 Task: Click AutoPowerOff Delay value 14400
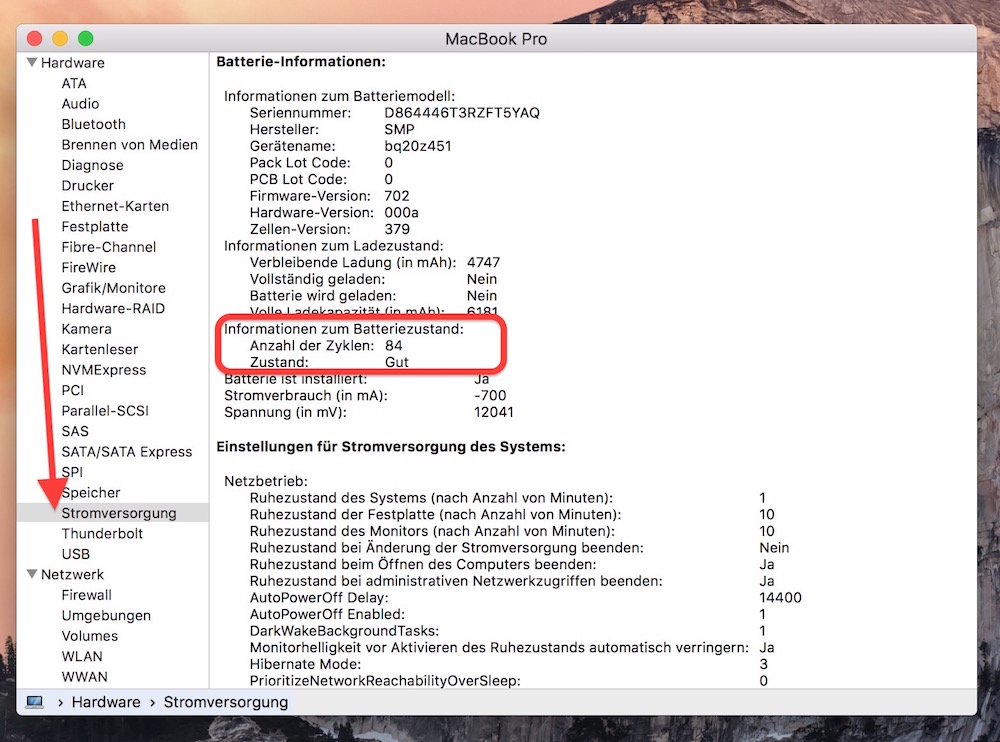click(781, 598)
